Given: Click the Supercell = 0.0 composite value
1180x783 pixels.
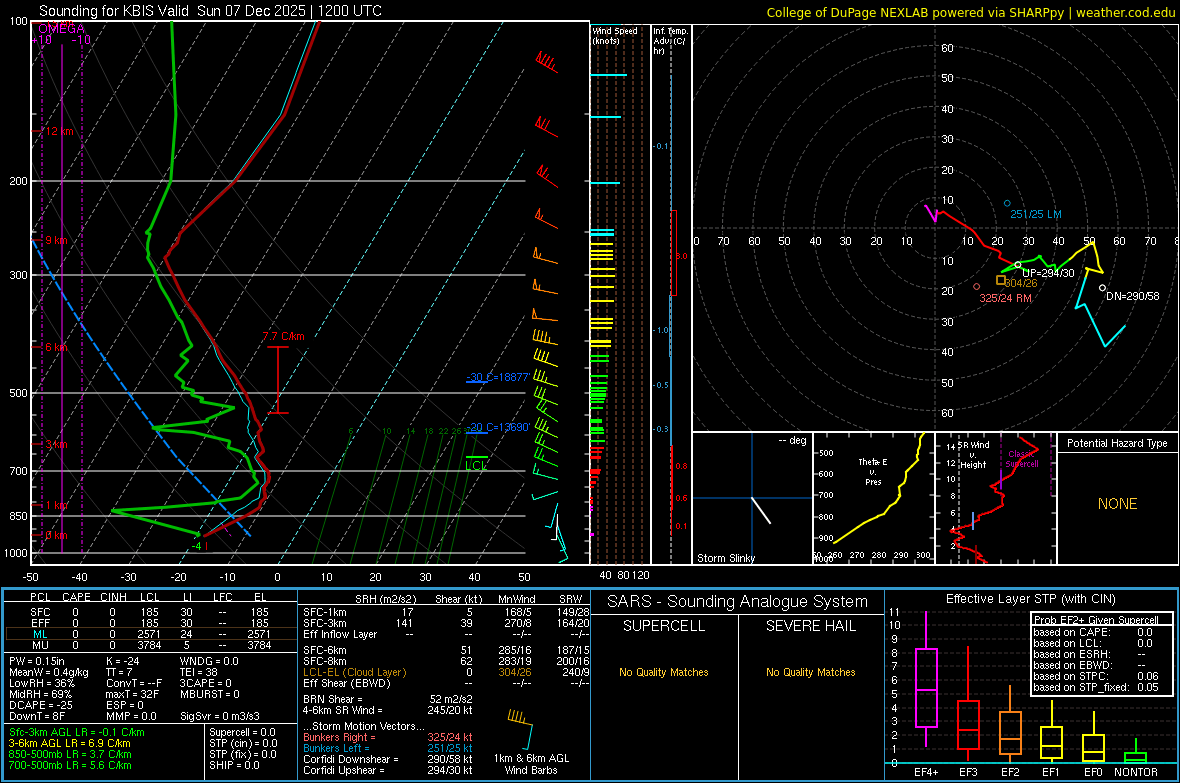Looking at the screenshot, I should pyautogui.click(x=242, y=732).
